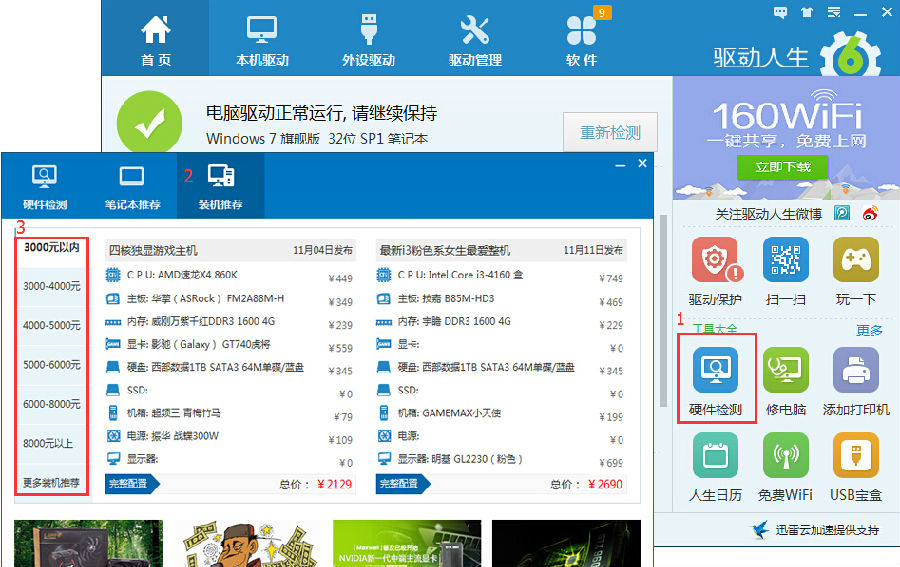Launch the 人生日历 calendar icon
This screenshot has height=567, width=900.
click(x=715, y=456)
